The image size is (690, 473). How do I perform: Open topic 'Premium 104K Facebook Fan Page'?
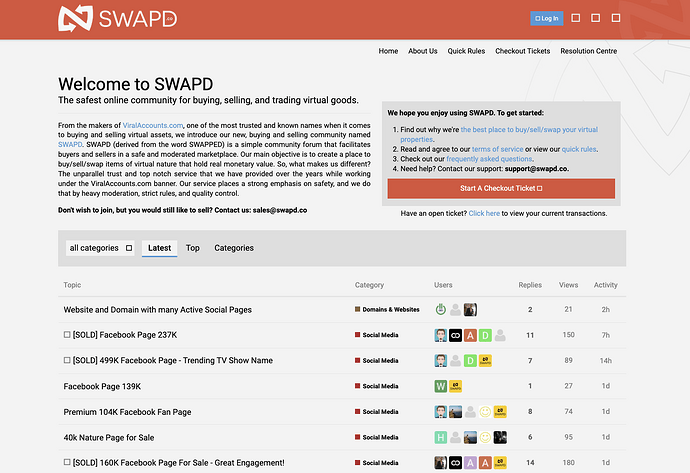[x=127, y=412]
